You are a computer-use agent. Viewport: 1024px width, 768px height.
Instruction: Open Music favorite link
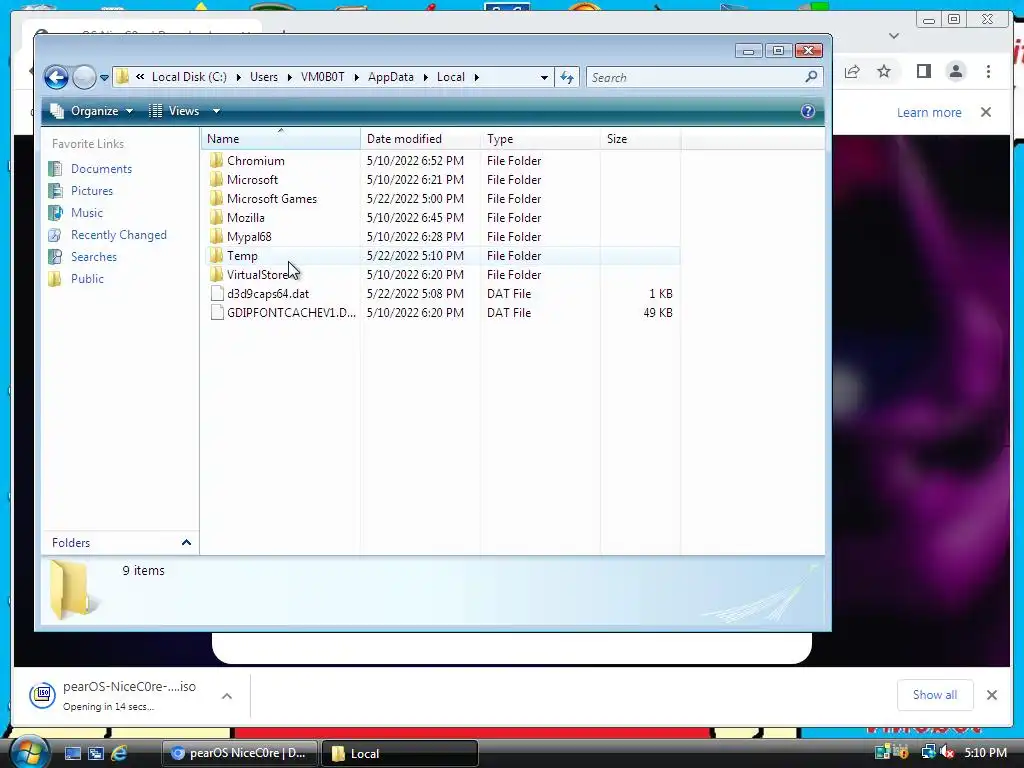tap(87, 213)
